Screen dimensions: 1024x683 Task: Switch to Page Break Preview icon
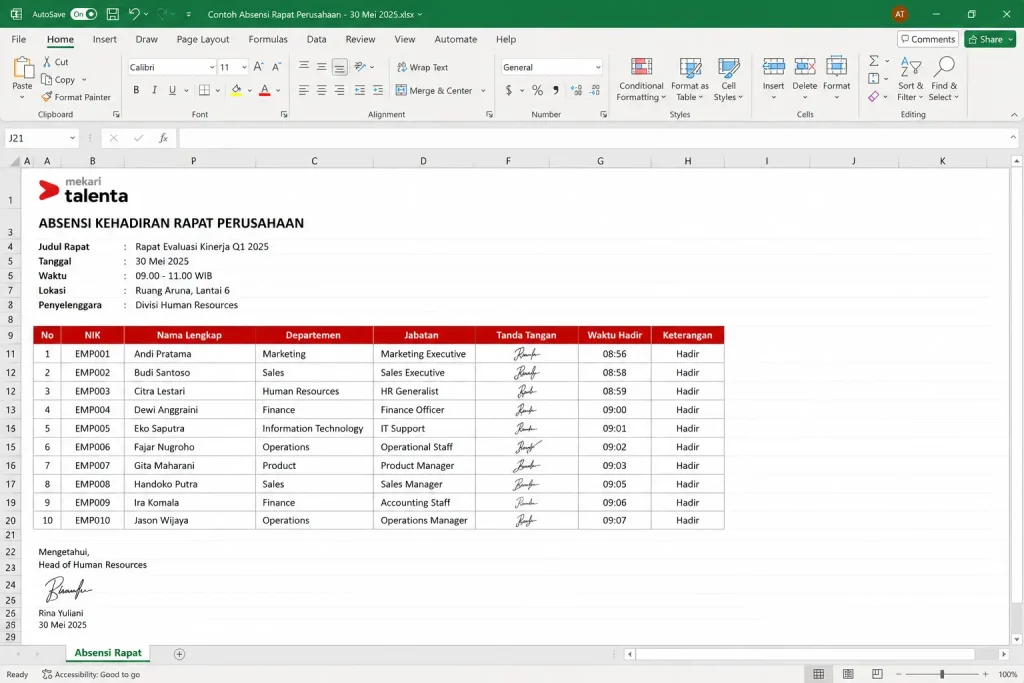click(877, 674)
